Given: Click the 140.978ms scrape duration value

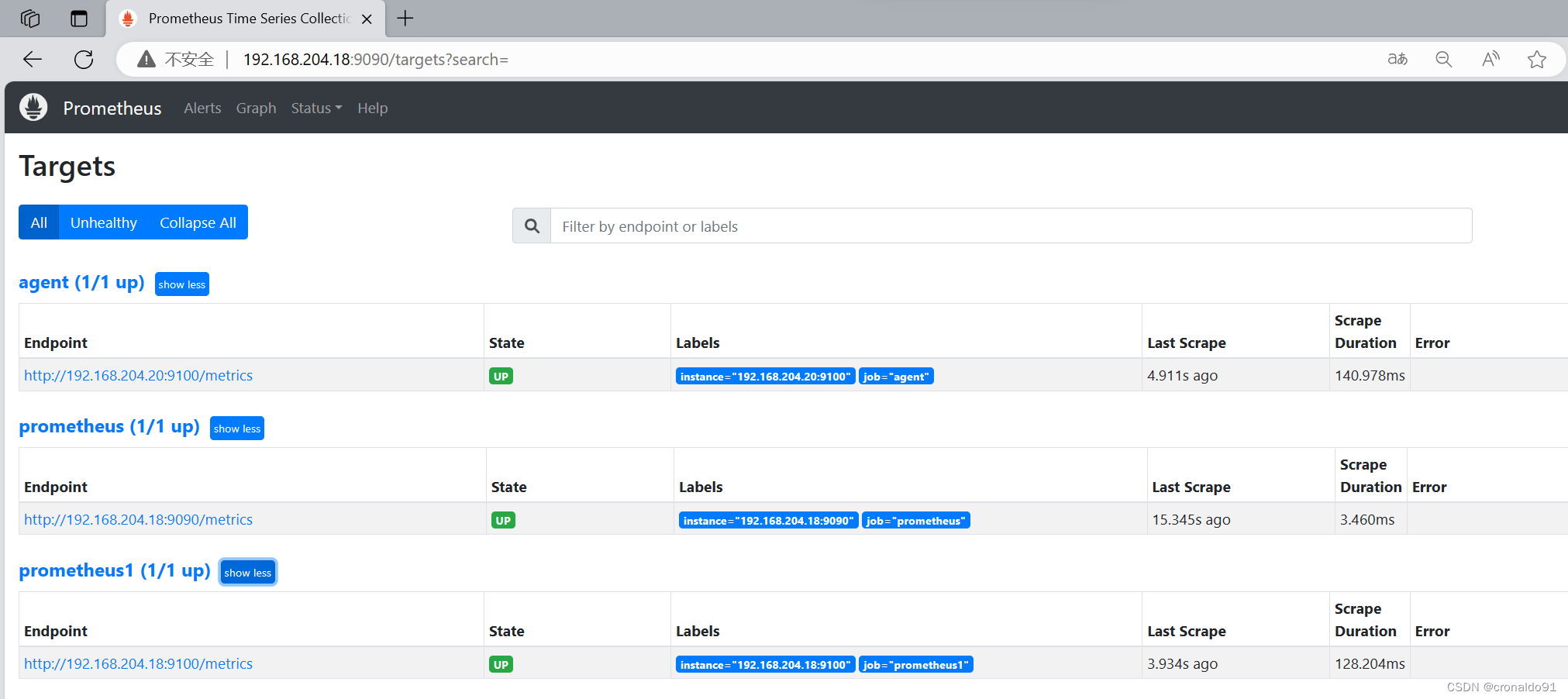Looking at the screenshot, I should (1370, 375).
